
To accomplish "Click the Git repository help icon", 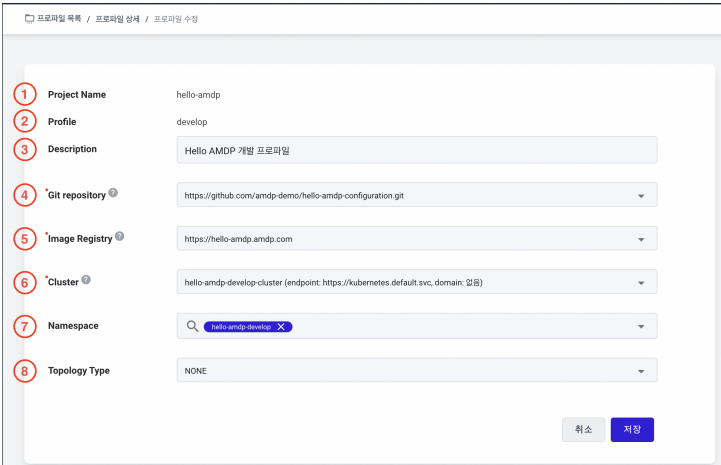I will (x=113, y=193).
